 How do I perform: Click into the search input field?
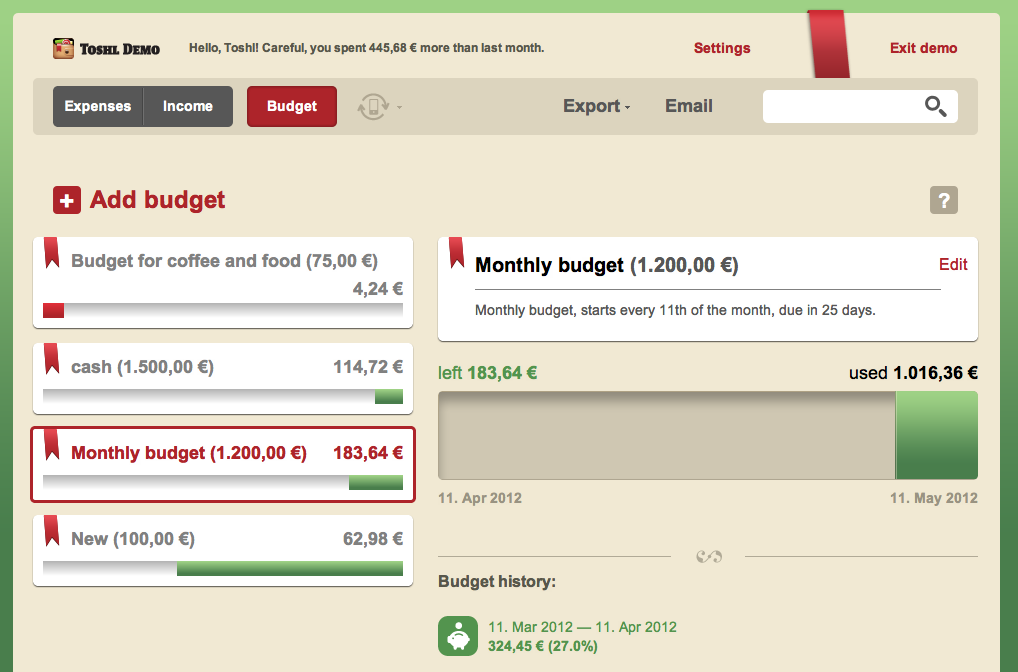[x=843, y=106]
